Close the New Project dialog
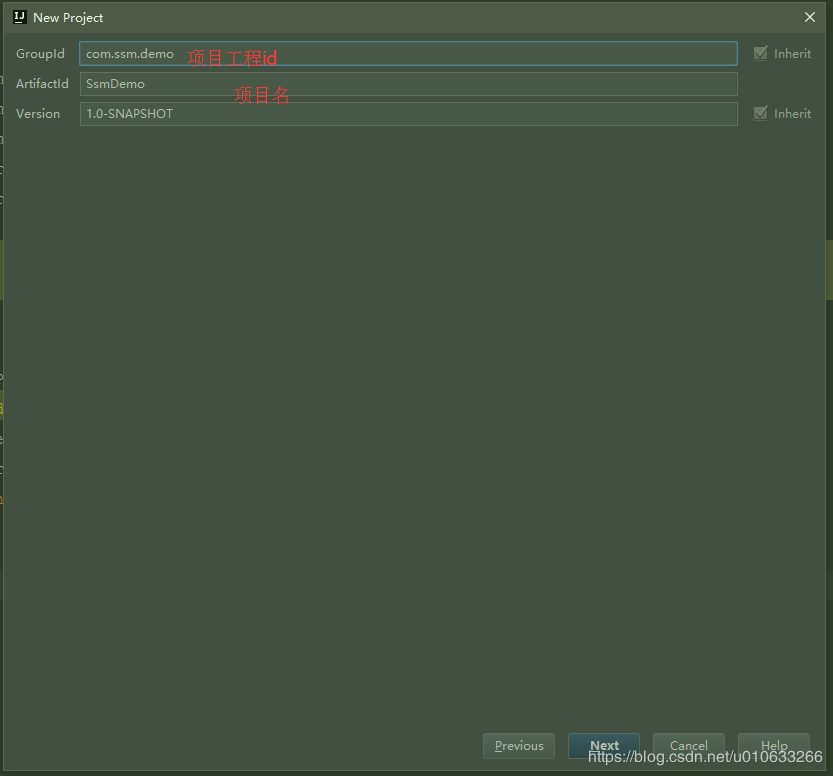This screenshot has width=833, height=776. tap(810, 17)
